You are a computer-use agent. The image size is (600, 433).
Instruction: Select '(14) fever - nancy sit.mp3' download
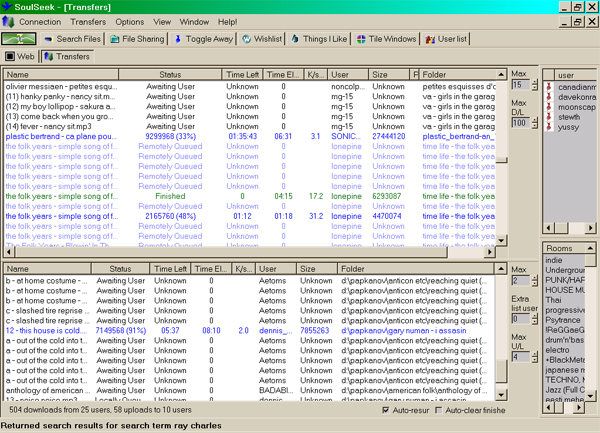tap(250, 126)
